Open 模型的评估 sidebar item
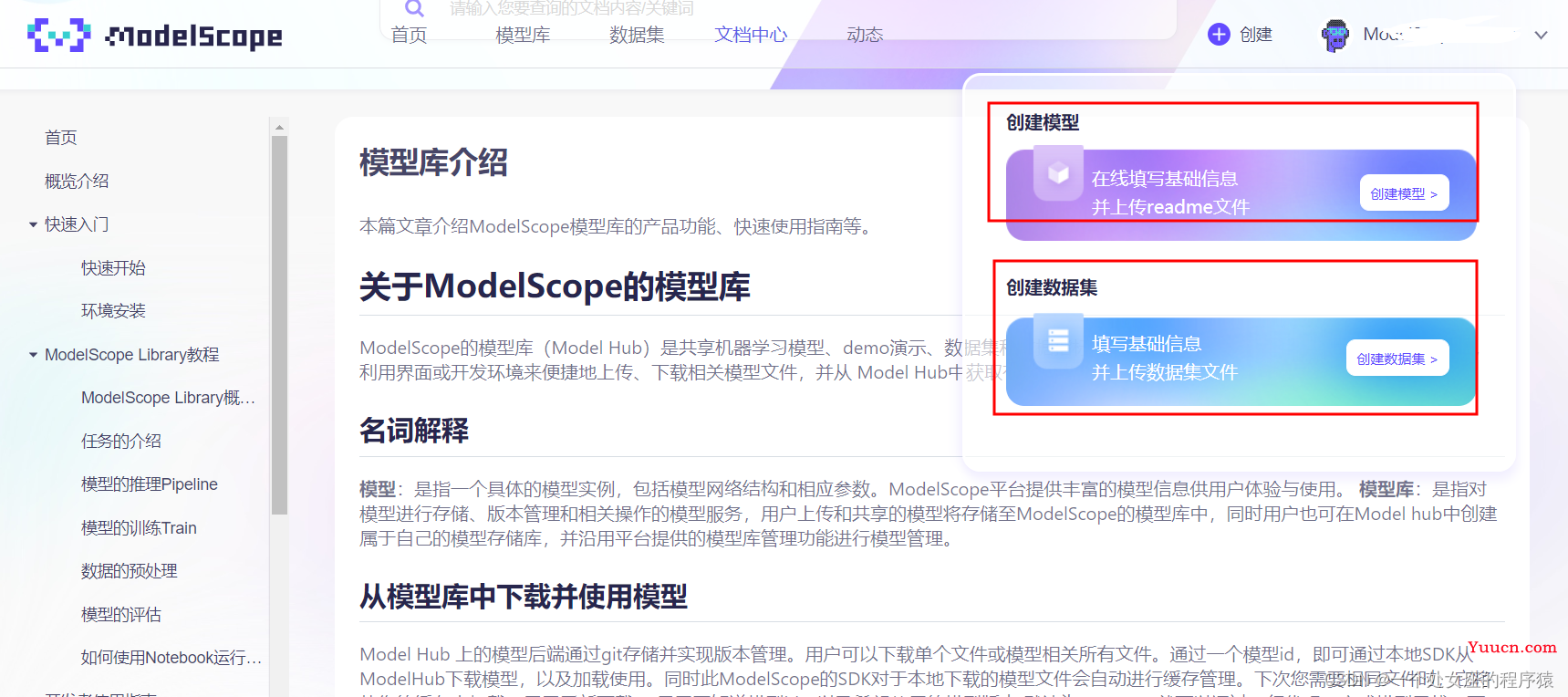 pyautogui.click(x=121, y=615)
